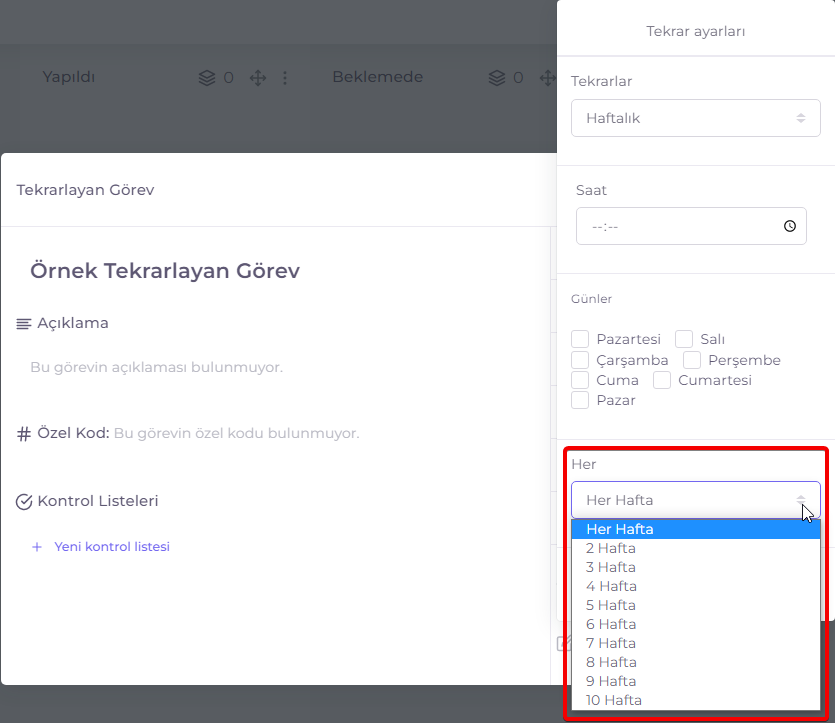Select 6 Hafta from the list
The height and width of the screenshot is (723, 835).
click(x=695, y=625)
